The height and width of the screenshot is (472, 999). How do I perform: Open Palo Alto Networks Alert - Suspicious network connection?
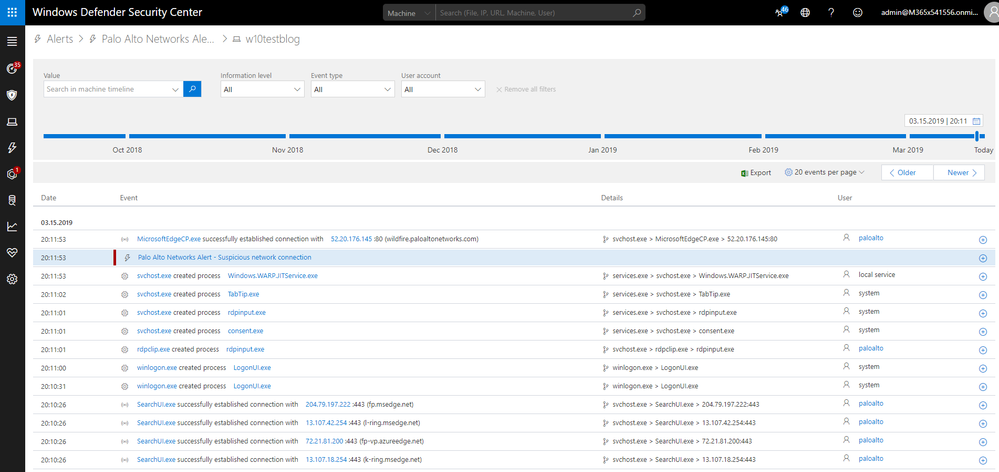[224, 257]
